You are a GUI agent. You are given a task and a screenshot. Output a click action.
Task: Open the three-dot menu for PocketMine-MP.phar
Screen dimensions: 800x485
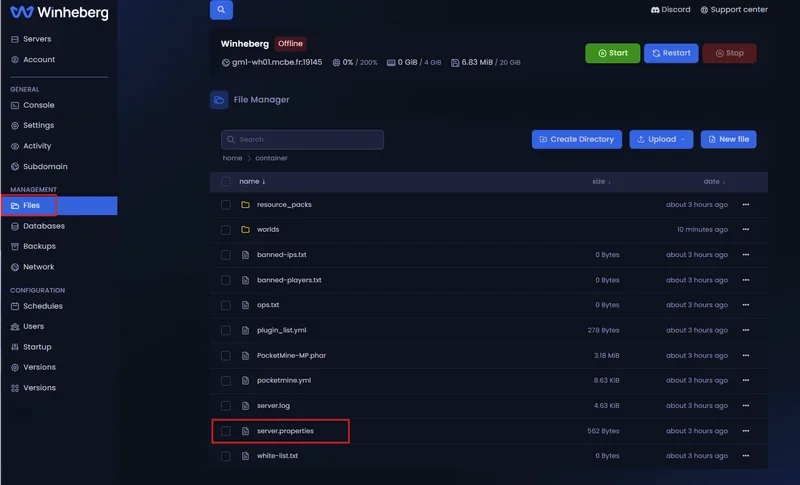point(745,355)
